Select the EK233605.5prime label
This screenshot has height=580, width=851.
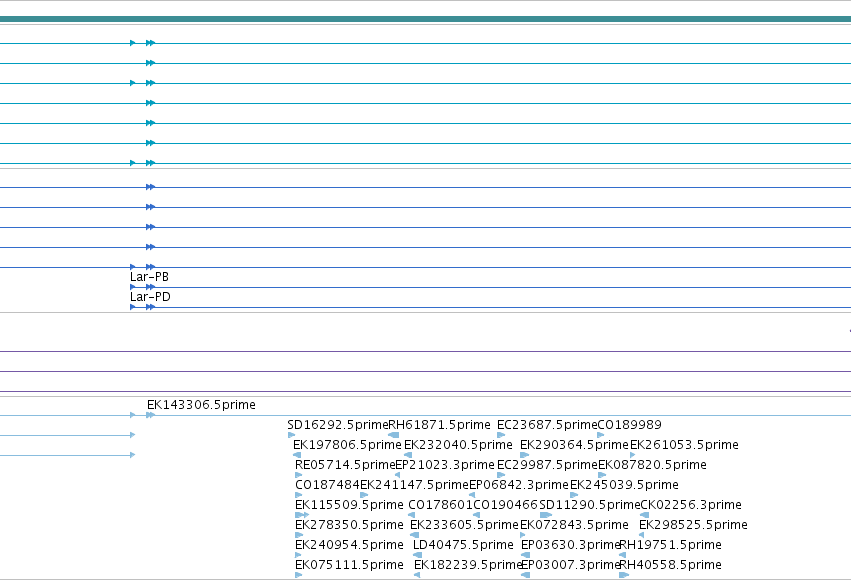coord(465,525)
